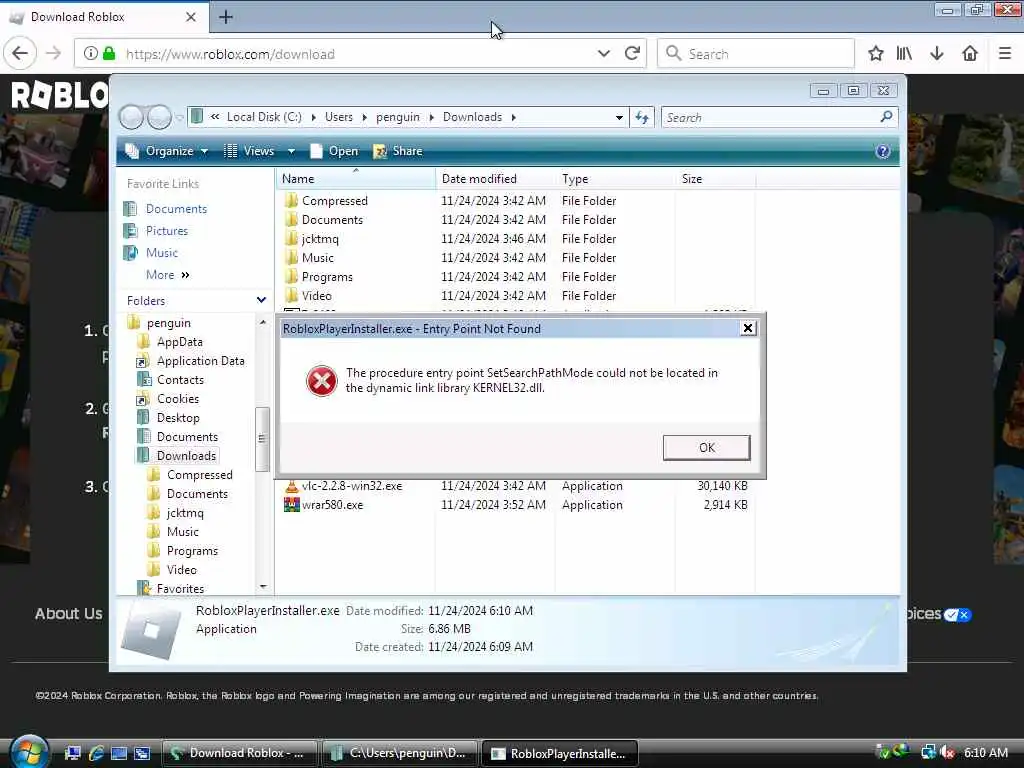Click Local Disk (C:) in breadcrumb

[x=264, y=117]
